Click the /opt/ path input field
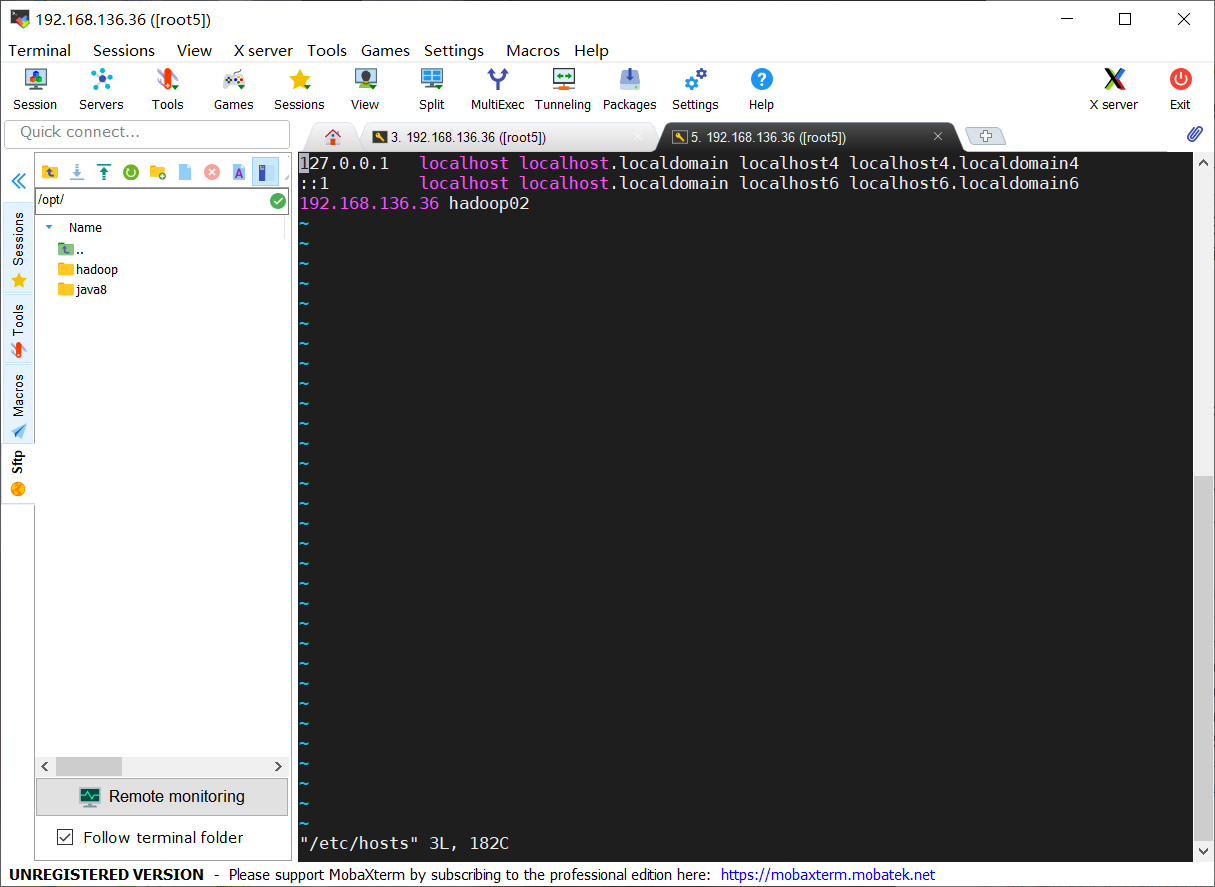1215x887 pixels. 151,200
